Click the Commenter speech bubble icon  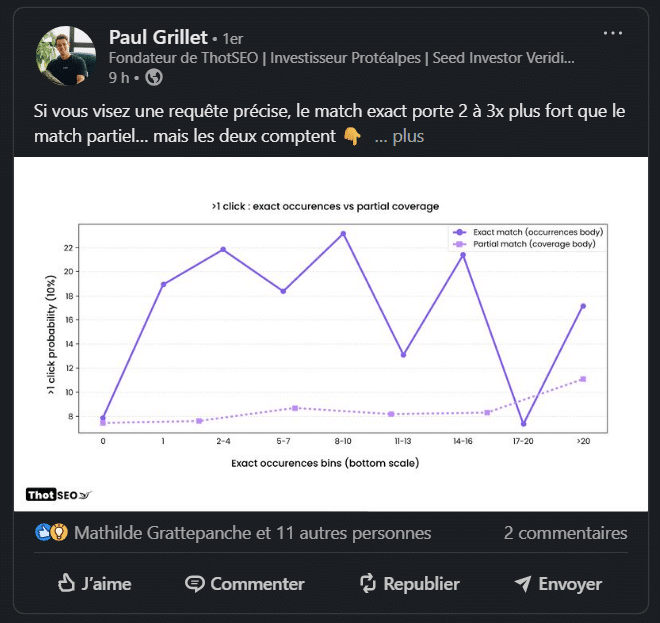[x=195, y=583]
